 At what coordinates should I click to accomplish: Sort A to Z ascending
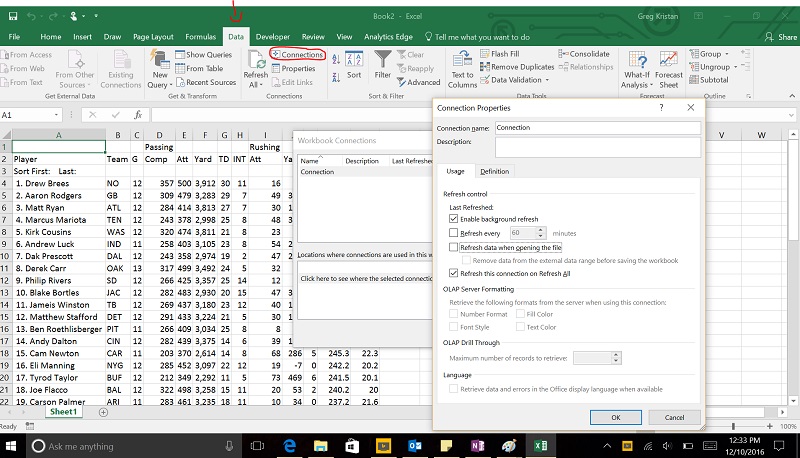pyautogui.click(x=336, y=60)
